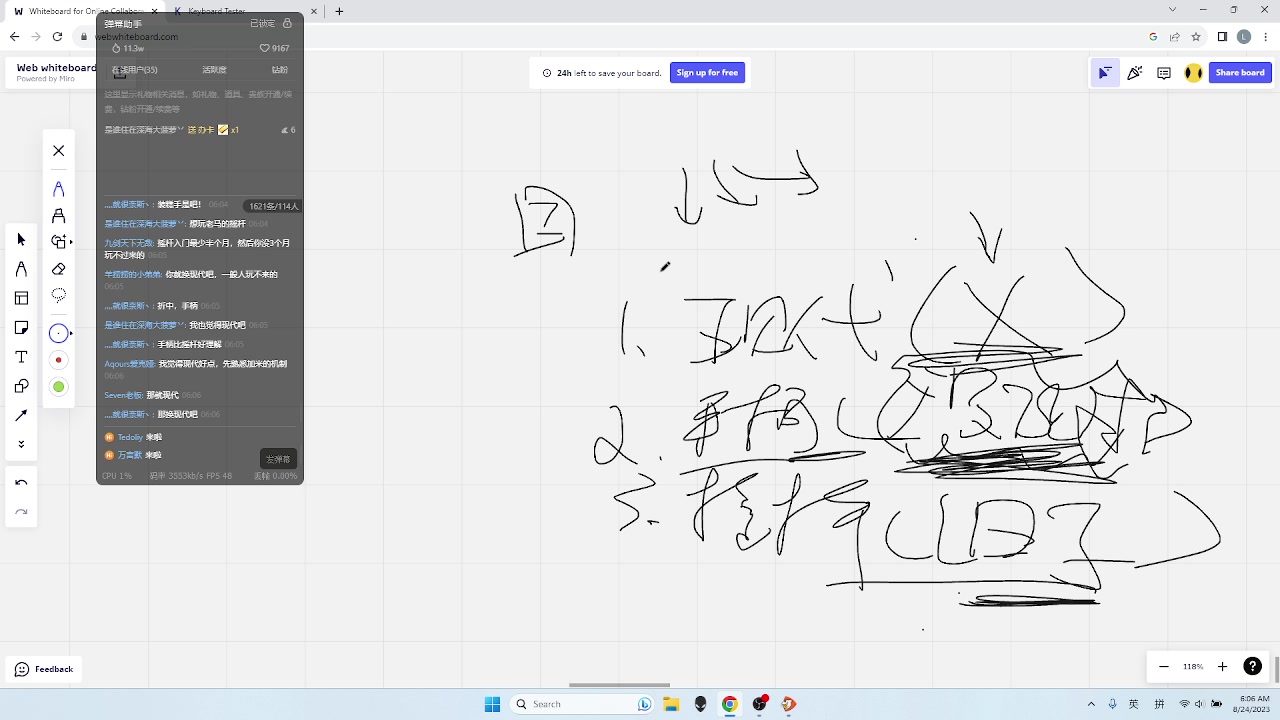Screen dimensions: 1280x720
Task: Click the Share board button
Action: (1240, 73)
